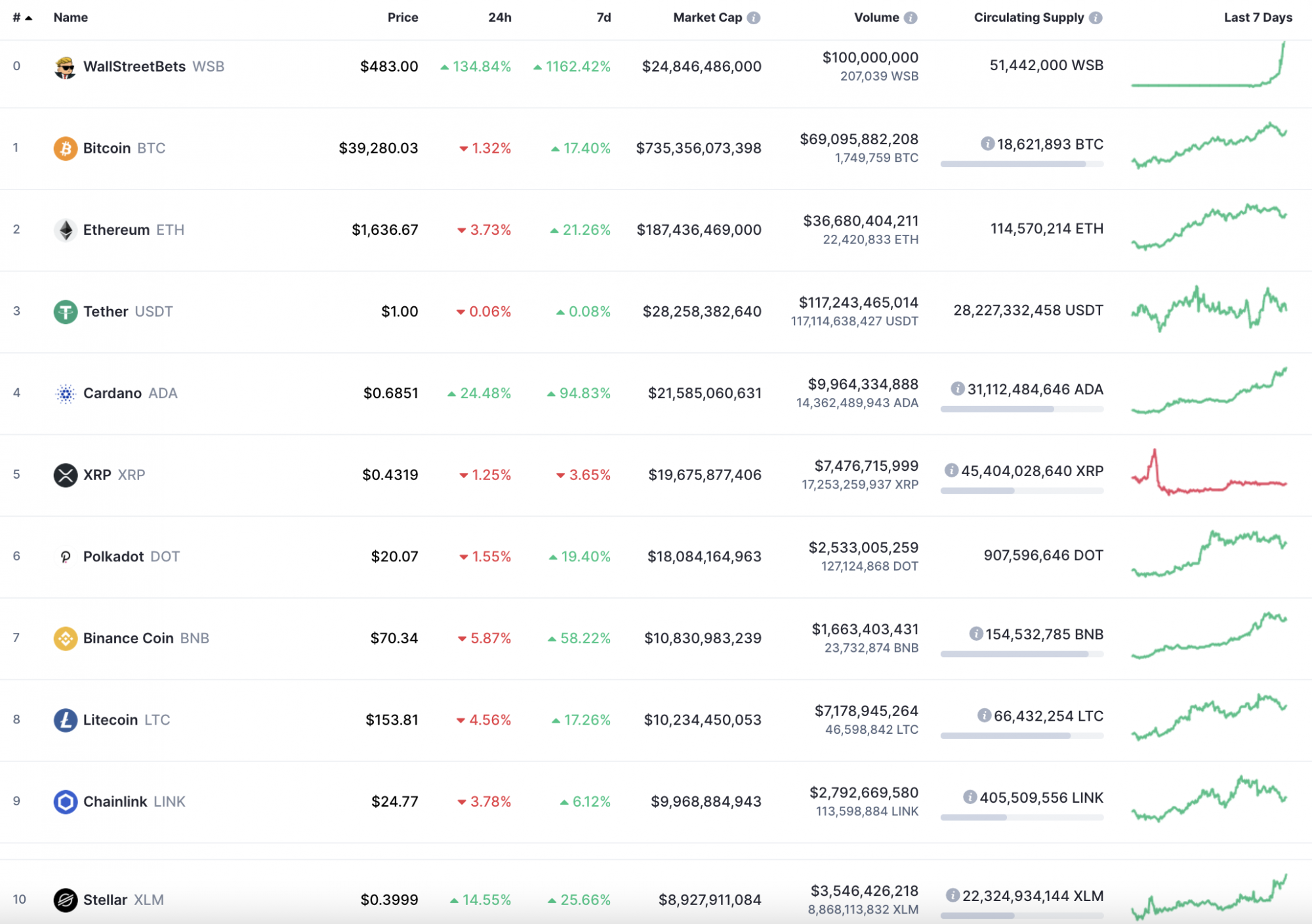Open the Binance Coin BNB page
This screenshot has width=1312, height=924.
coord(146,638)
